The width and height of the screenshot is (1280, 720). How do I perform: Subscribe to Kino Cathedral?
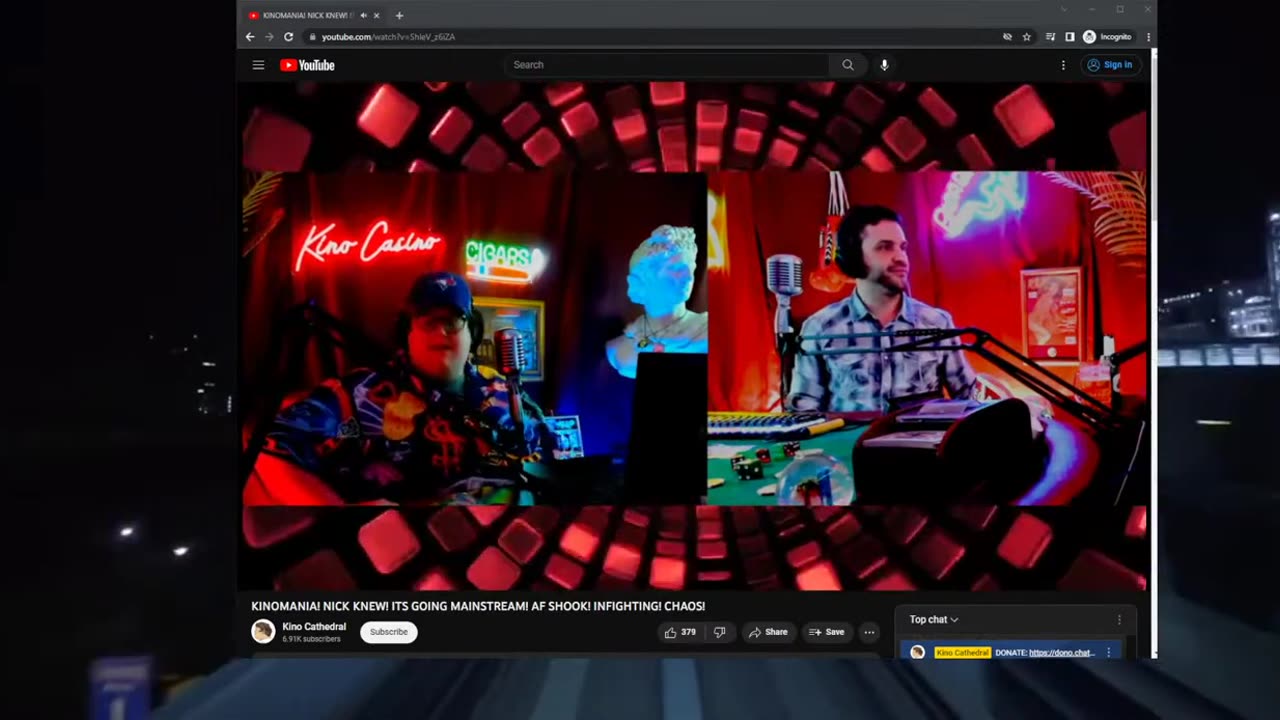(x=389, y=632)
